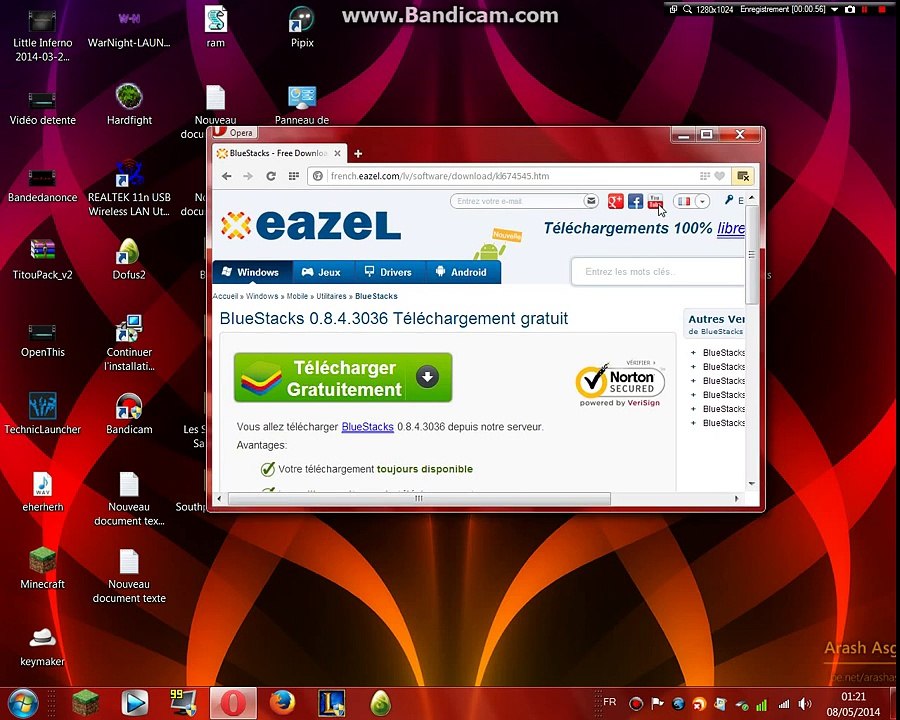The width and height of the screenshot is (900, 720).
Task: Open the eherherh WAV file icon
Action: 42,491
